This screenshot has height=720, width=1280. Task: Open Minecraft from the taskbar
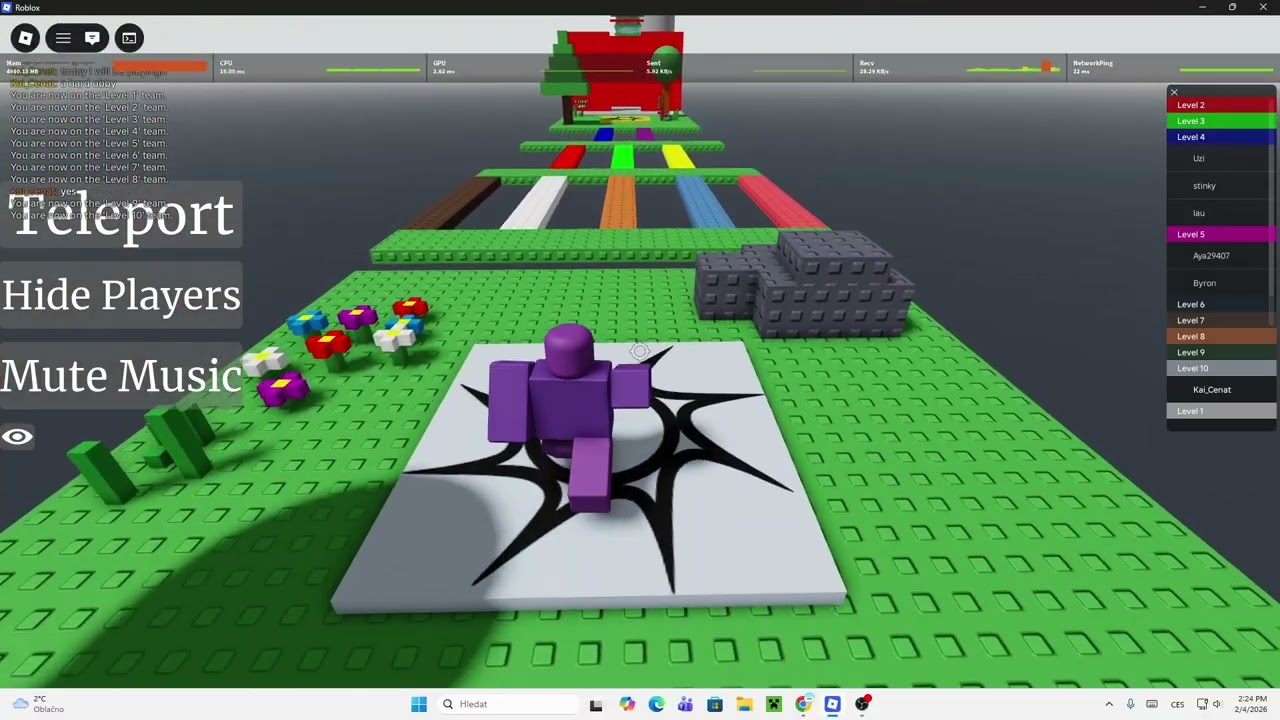pyautogui.click(x=773, y=704)
